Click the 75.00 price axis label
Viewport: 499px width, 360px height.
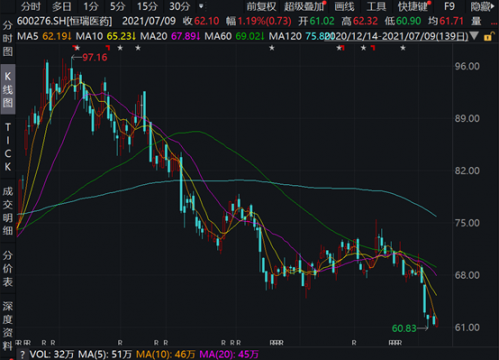tap(467, 223)
